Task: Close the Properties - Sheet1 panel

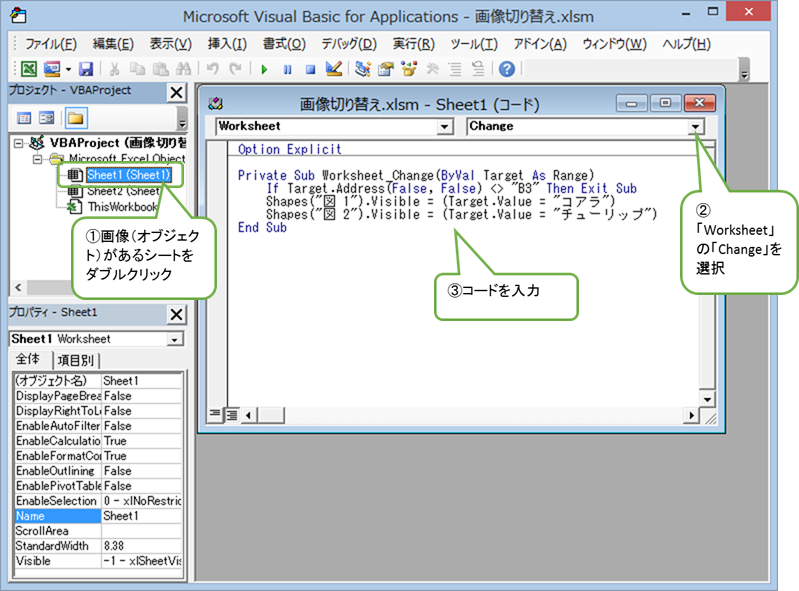Action: 176,314
